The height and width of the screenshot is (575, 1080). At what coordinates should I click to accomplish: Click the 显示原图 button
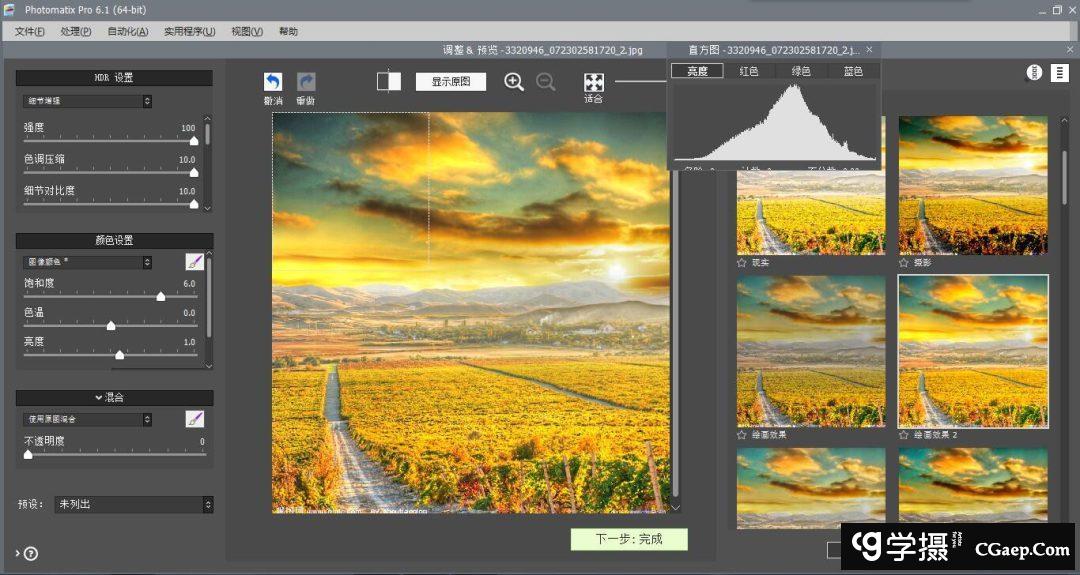point(450,82)
